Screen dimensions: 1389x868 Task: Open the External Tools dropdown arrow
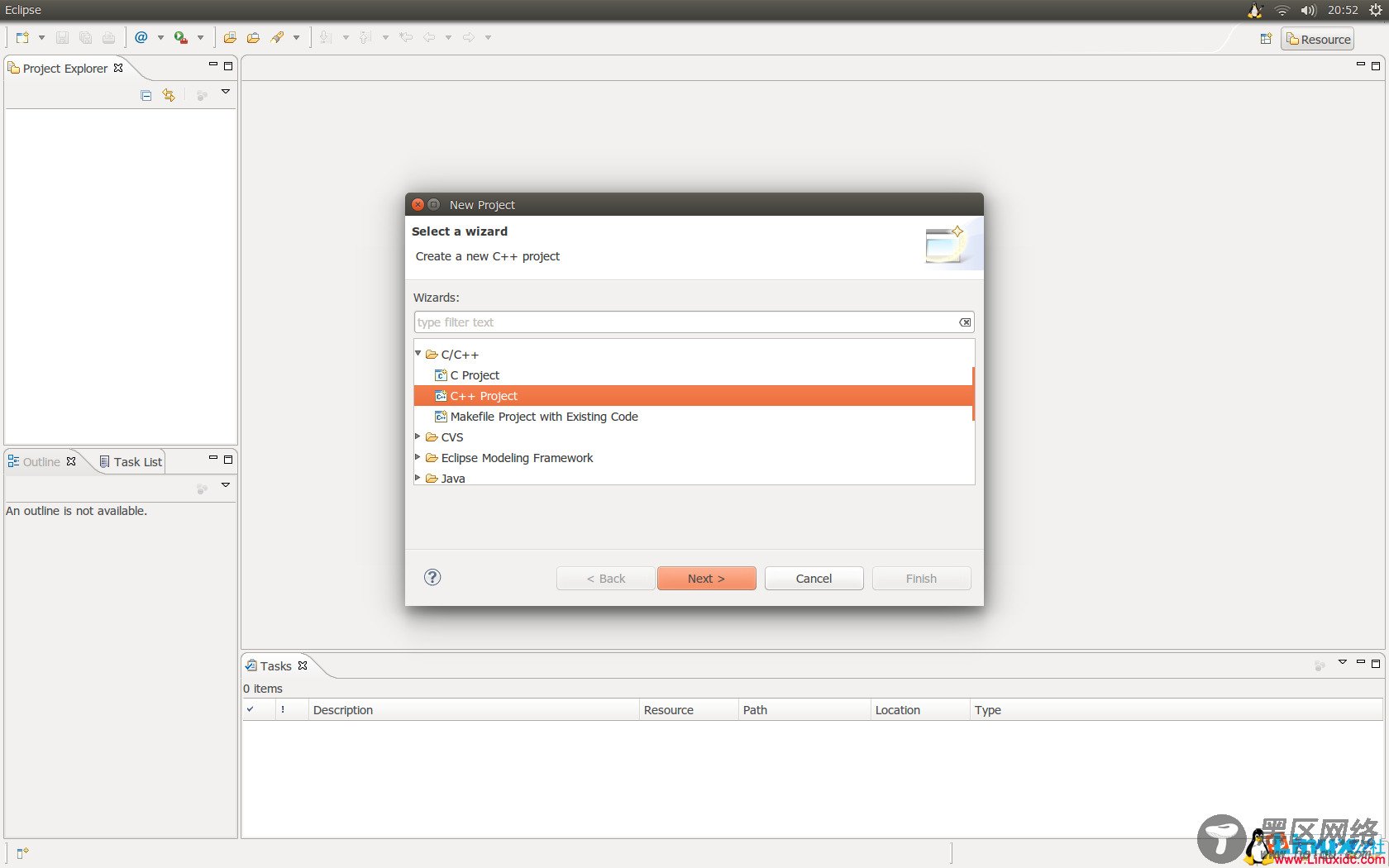tap(200, 38)
